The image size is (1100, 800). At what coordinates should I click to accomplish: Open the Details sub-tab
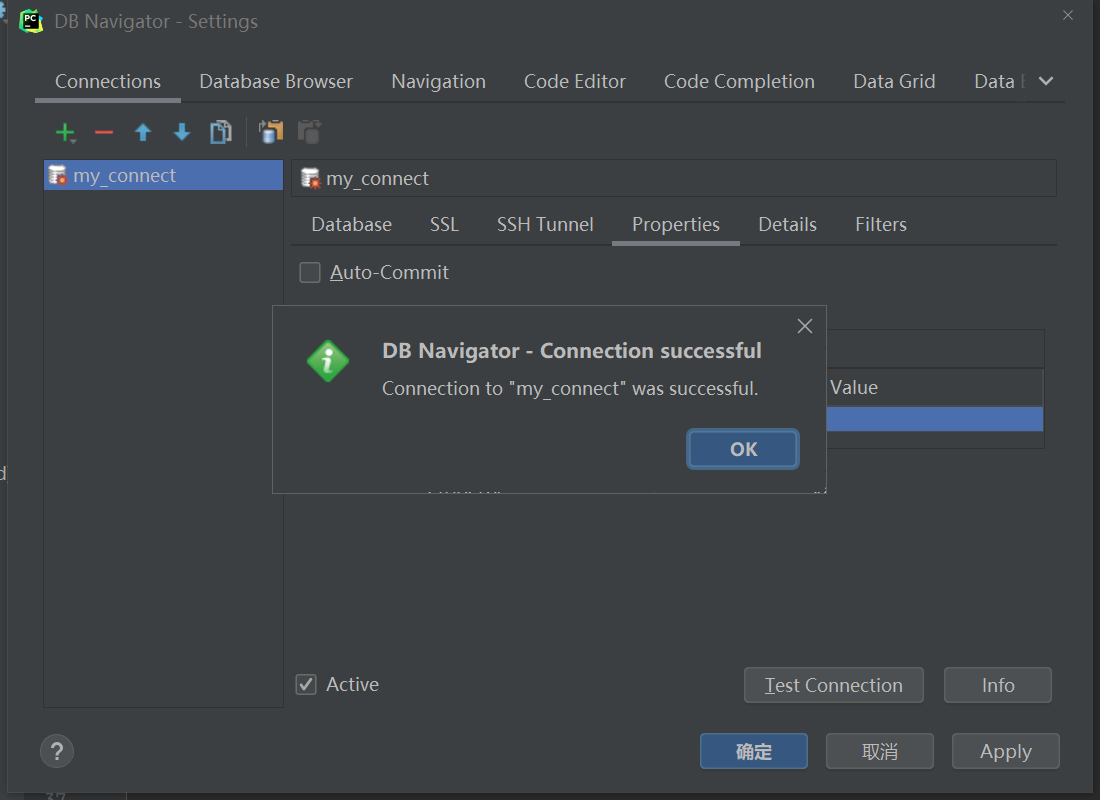coord(787,225)
